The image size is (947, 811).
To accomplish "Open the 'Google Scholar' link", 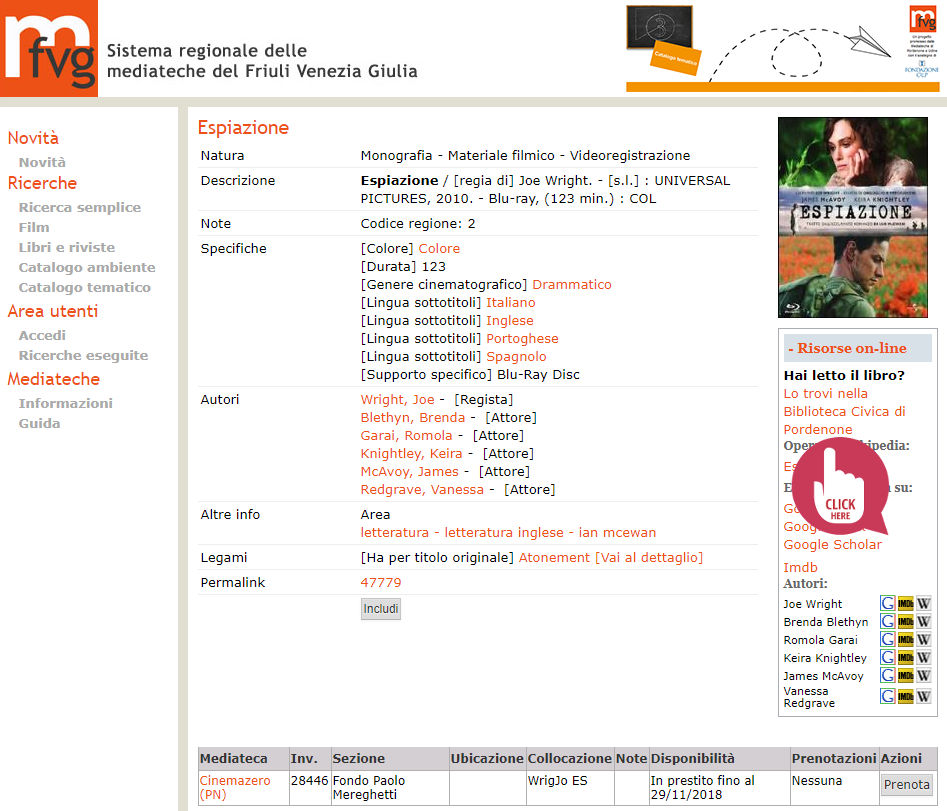I will point(832,544).
